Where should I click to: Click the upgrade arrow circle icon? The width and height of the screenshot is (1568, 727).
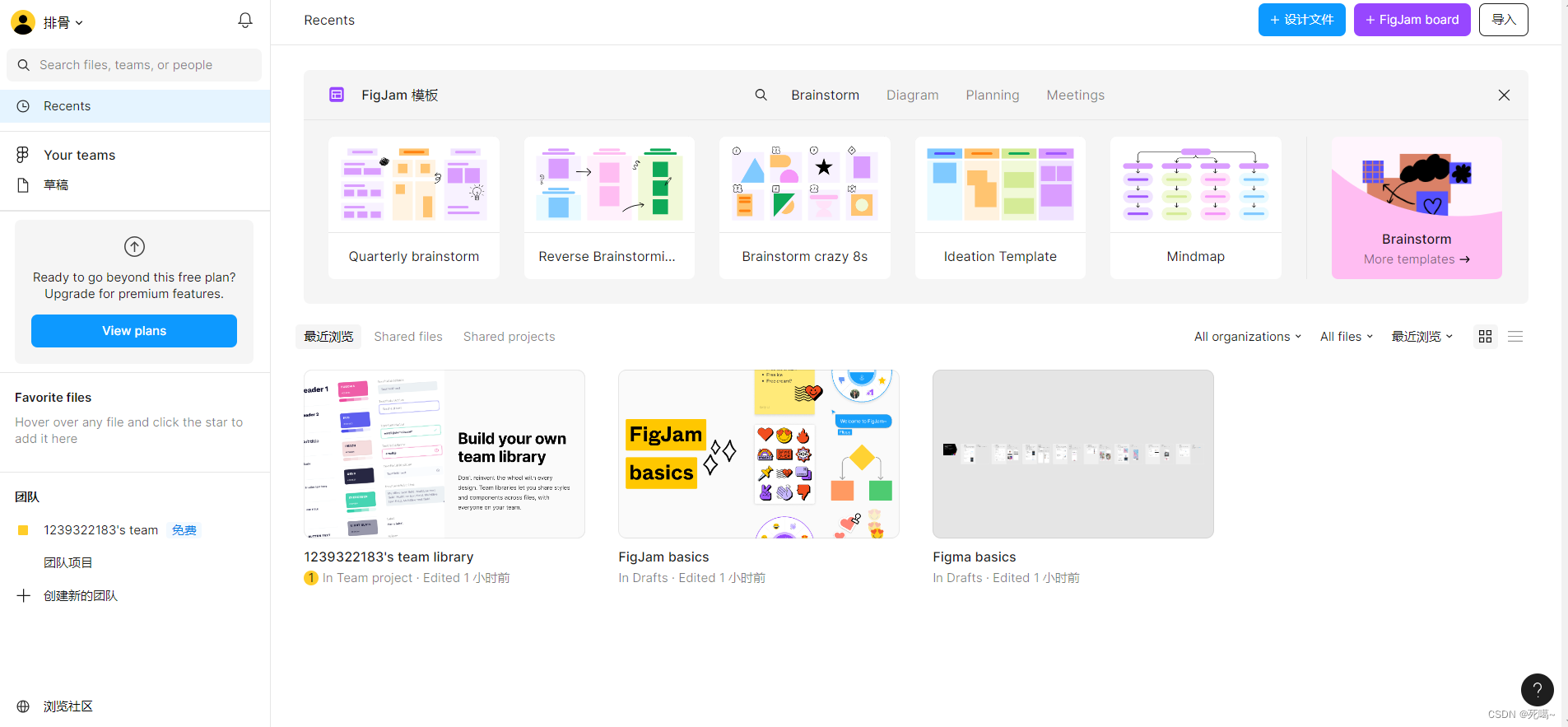point(134,246)
